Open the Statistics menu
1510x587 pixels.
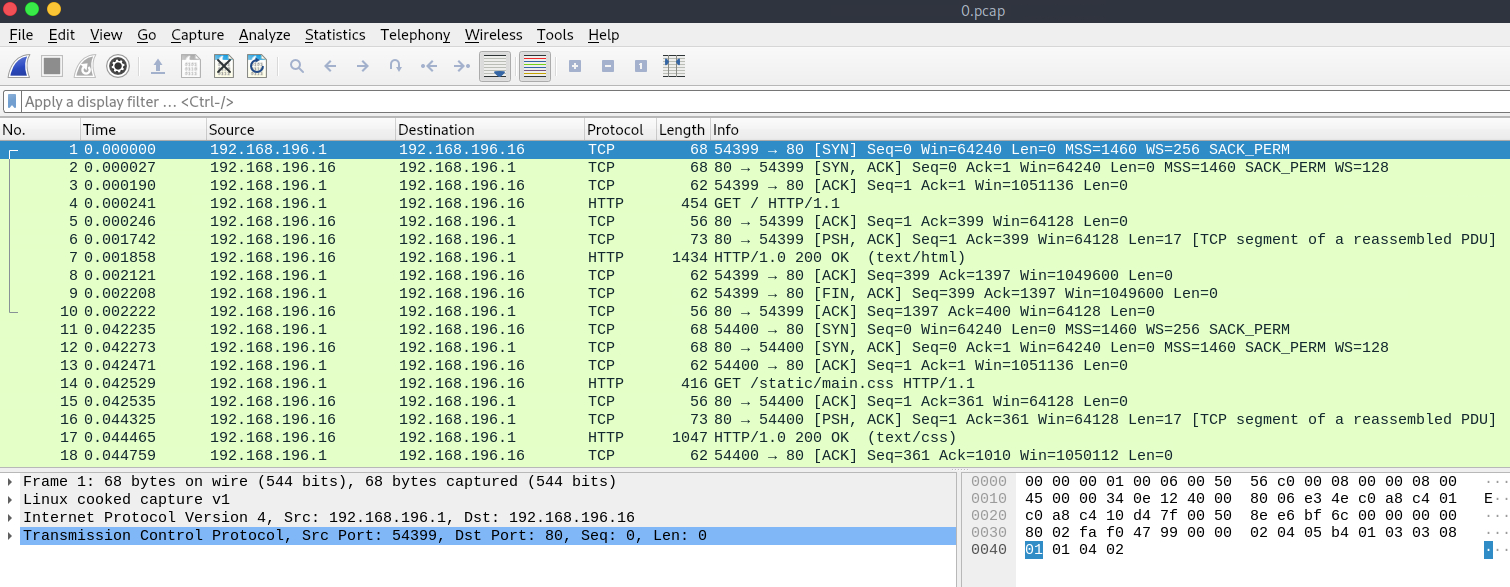[x=335, y=35]
